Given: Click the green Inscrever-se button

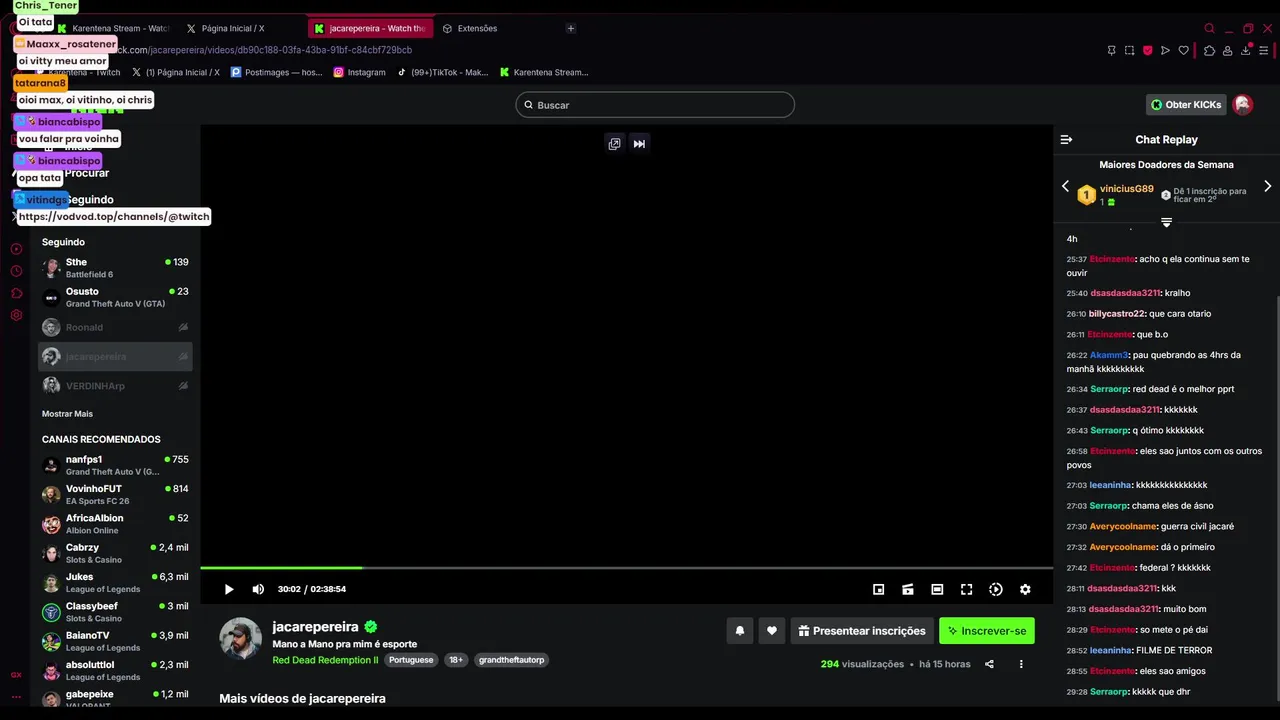Looking at the screenshot, I should [x=987, y=631].
